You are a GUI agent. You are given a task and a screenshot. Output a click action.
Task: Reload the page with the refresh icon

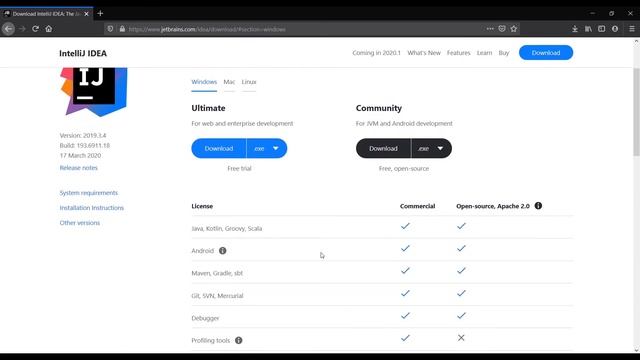(36, 29)
